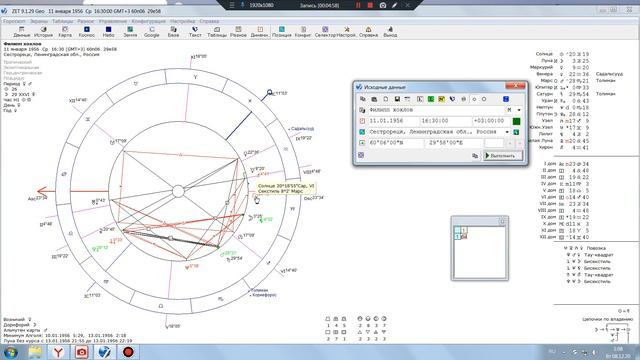The height and width of the screenshot is (360, 640).
Task: Edit the name field Филипп Хохлов
Action: 437,110
